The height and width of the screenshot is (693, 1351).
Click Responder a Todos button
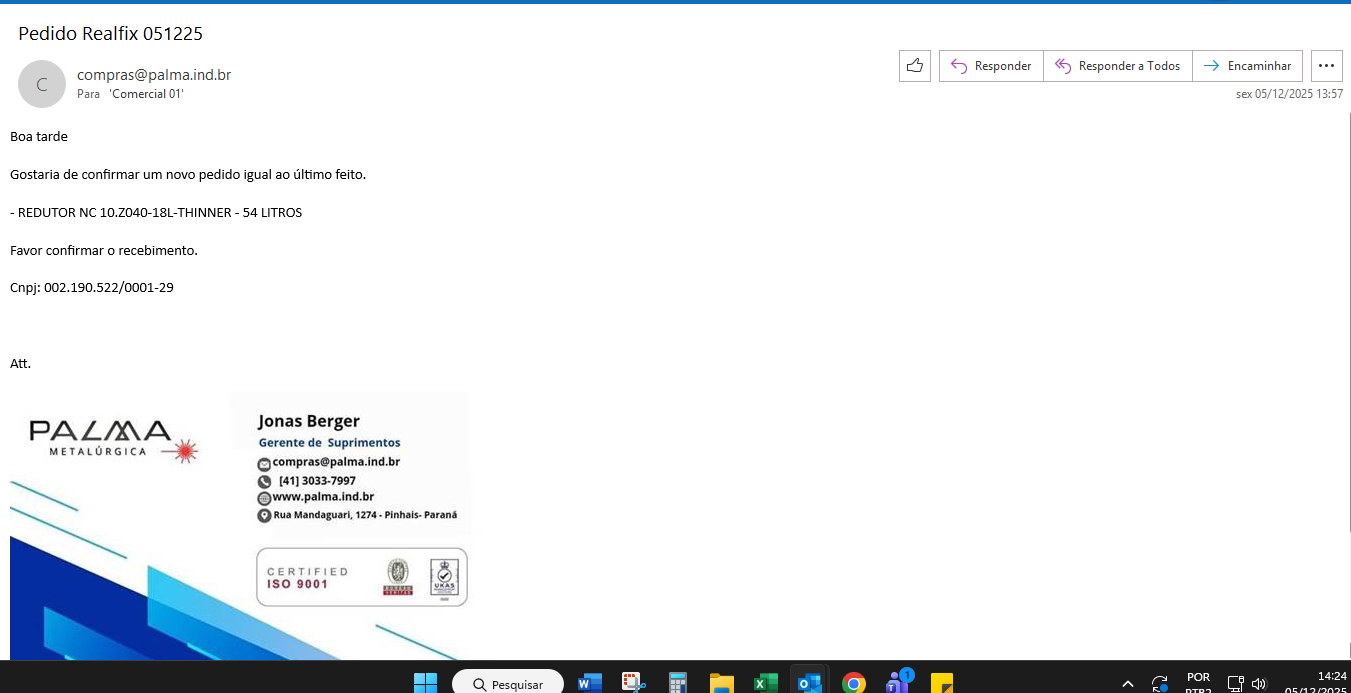[1118, 66]
